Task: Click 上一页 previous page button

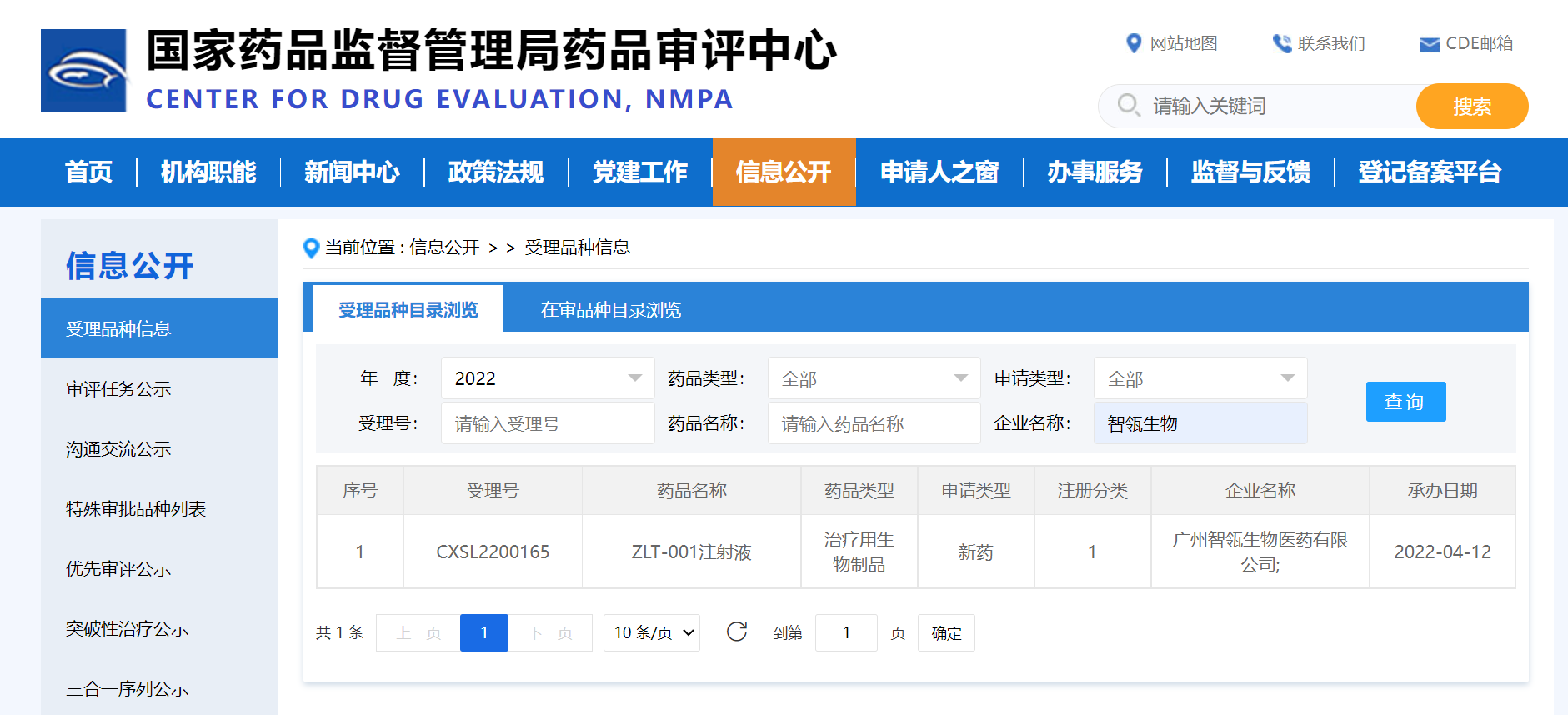Action: click(418, 633)
